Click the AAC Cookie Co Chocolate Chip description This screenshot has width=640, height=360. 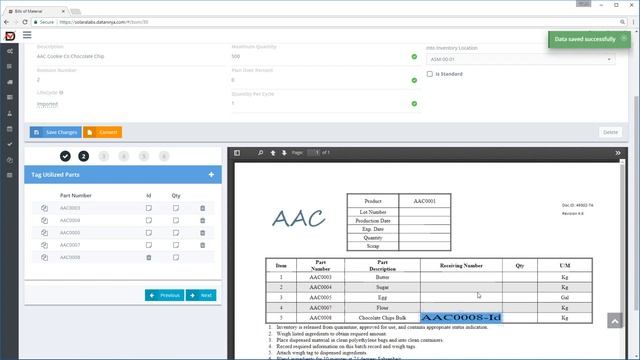[x=71, y=56]
